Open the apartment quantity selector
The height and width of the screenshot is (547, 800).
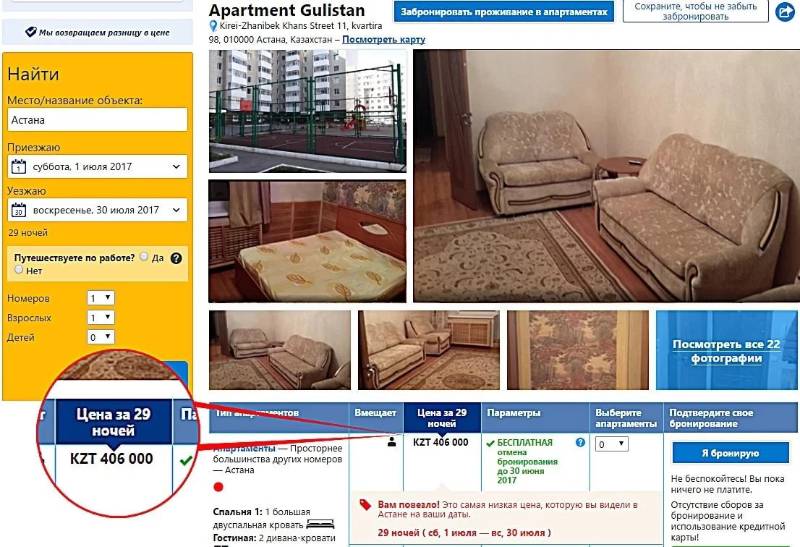tap(611, 444)
